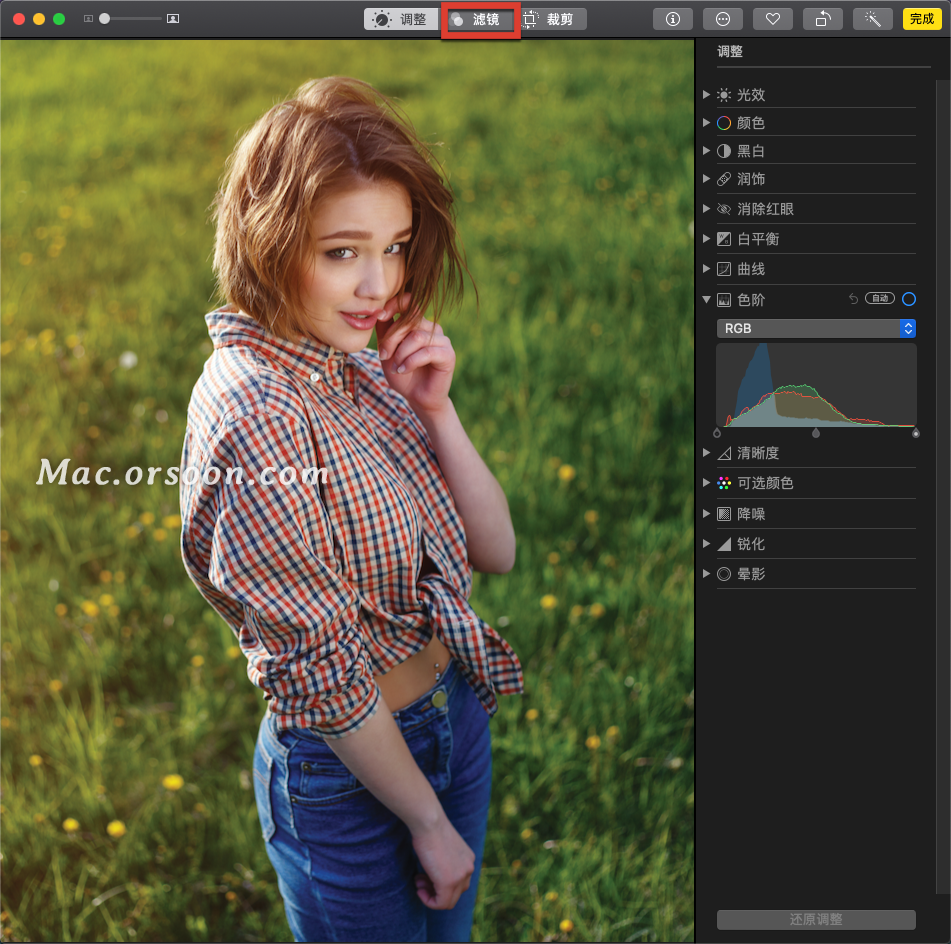Expand the 白平衡 section
Screen dimensions: 951x944
pyautogui.click(x=706, y=238)
